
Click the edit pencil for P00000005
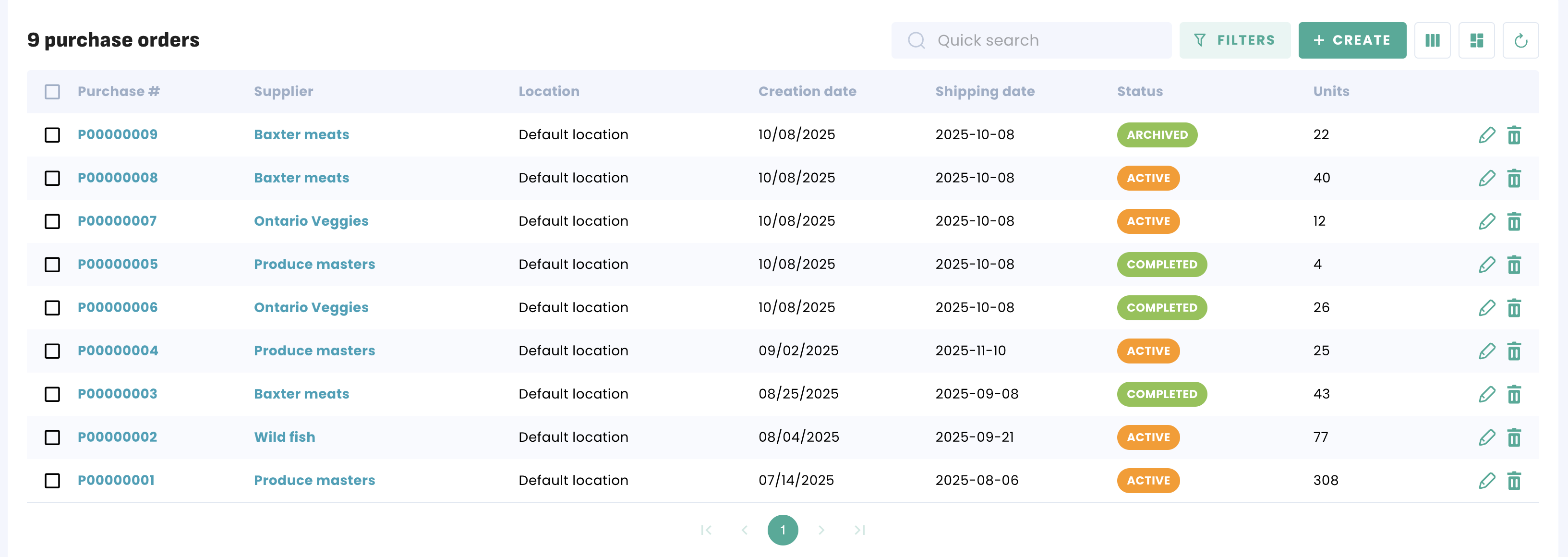click(x=1486, y=264)
